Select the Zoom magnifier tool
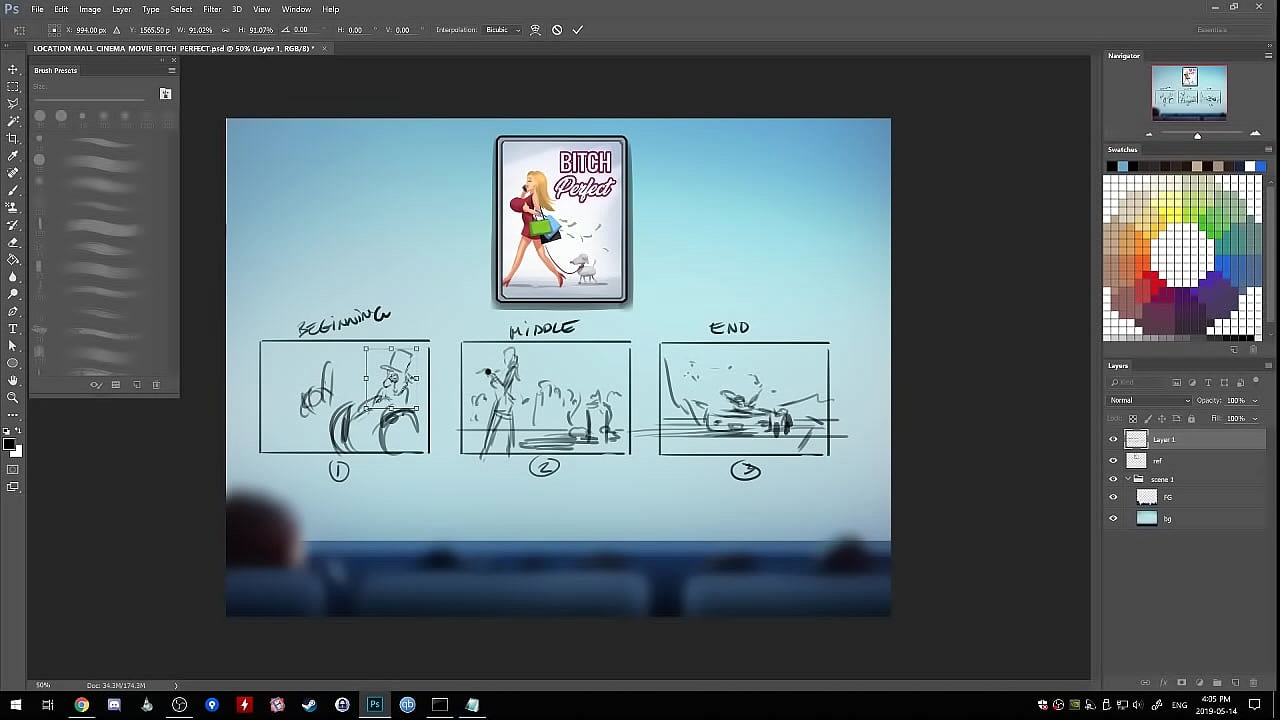 point(13,397)
